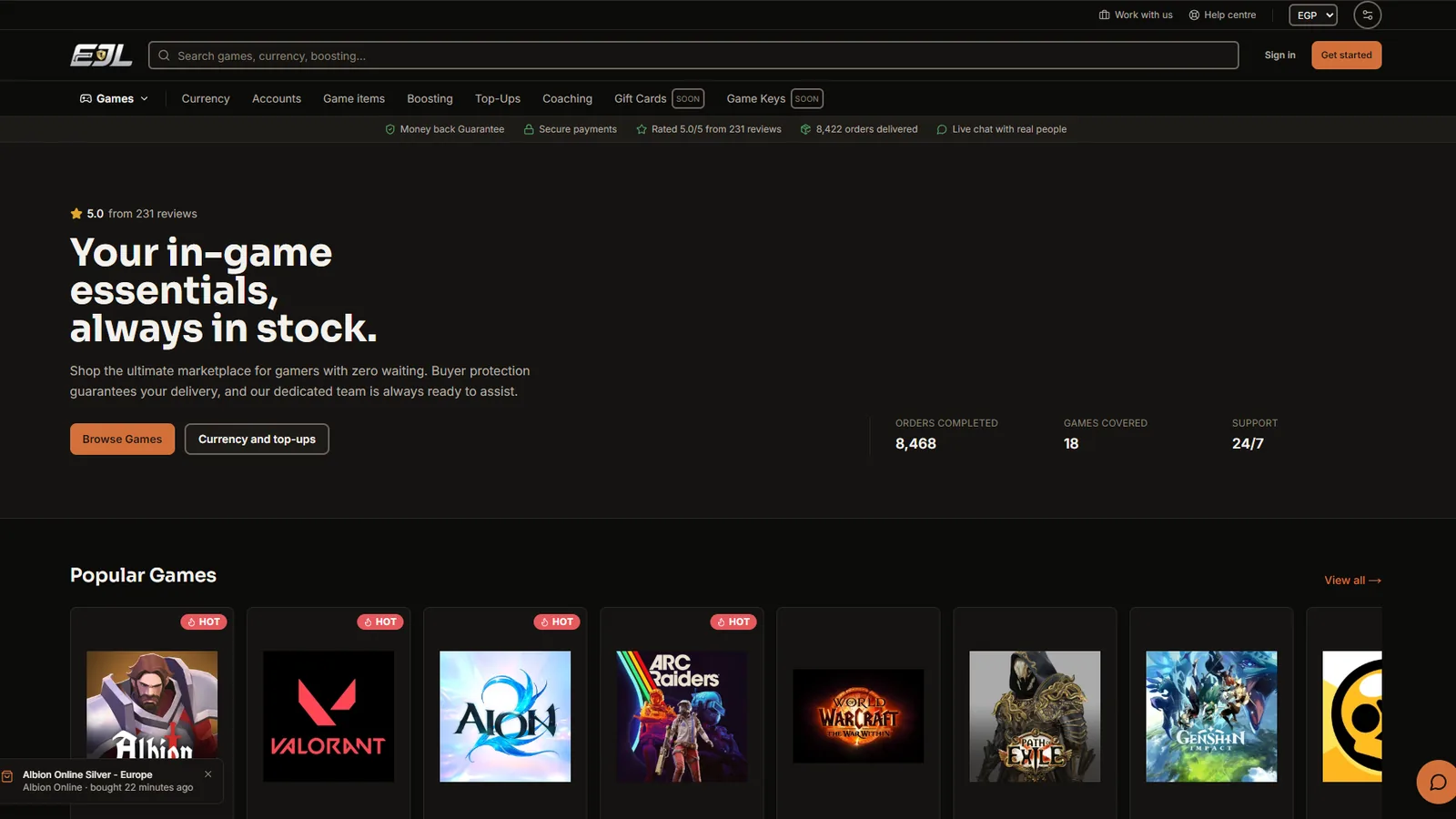This screenshot has width=1456, height=819.
Task: Open the live chat bubble button
Action: (x=1438, y=782)
